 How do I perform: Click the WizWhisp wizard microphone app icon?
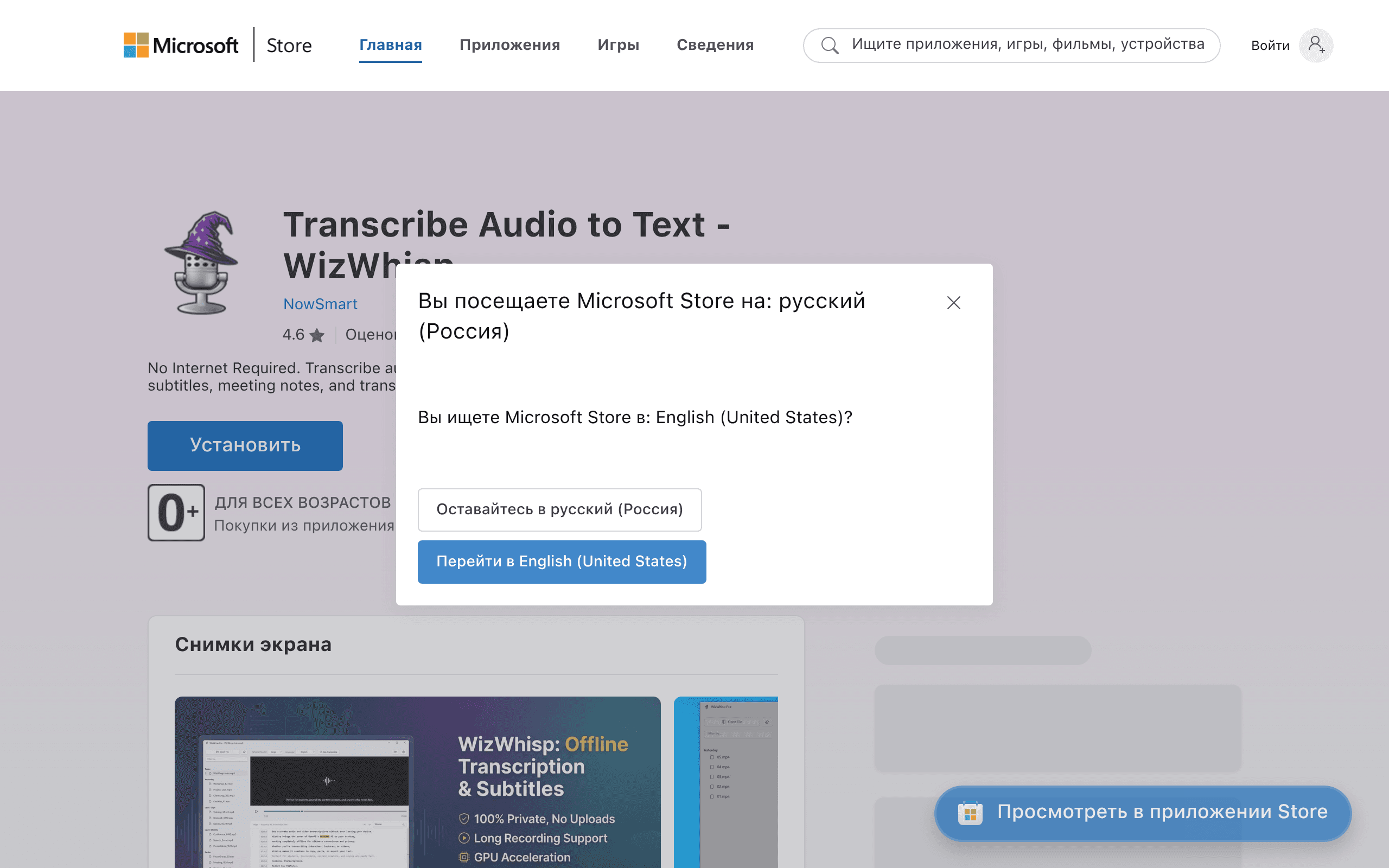point(201,263)
